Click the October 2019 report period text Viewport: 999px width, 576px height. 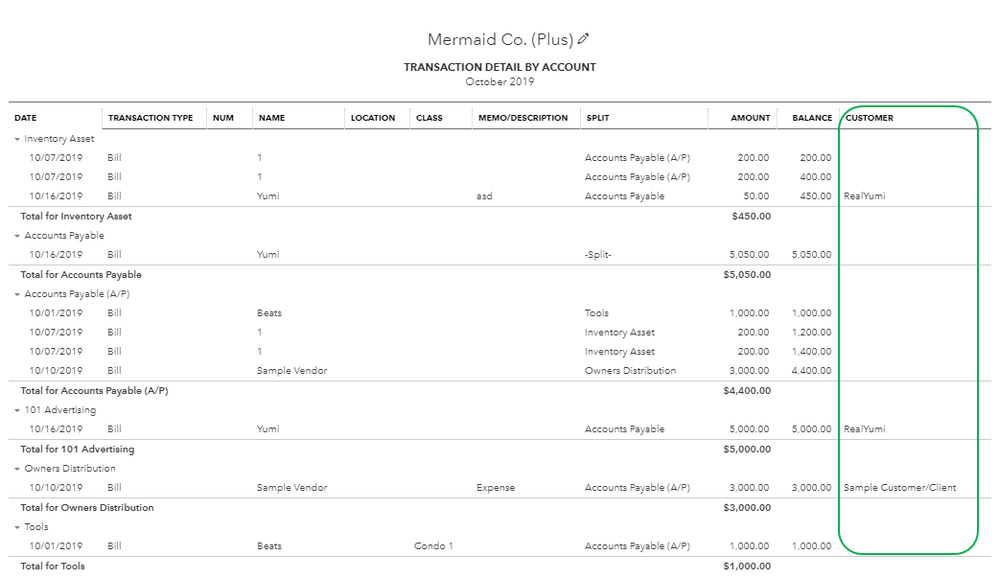[499, 82]
